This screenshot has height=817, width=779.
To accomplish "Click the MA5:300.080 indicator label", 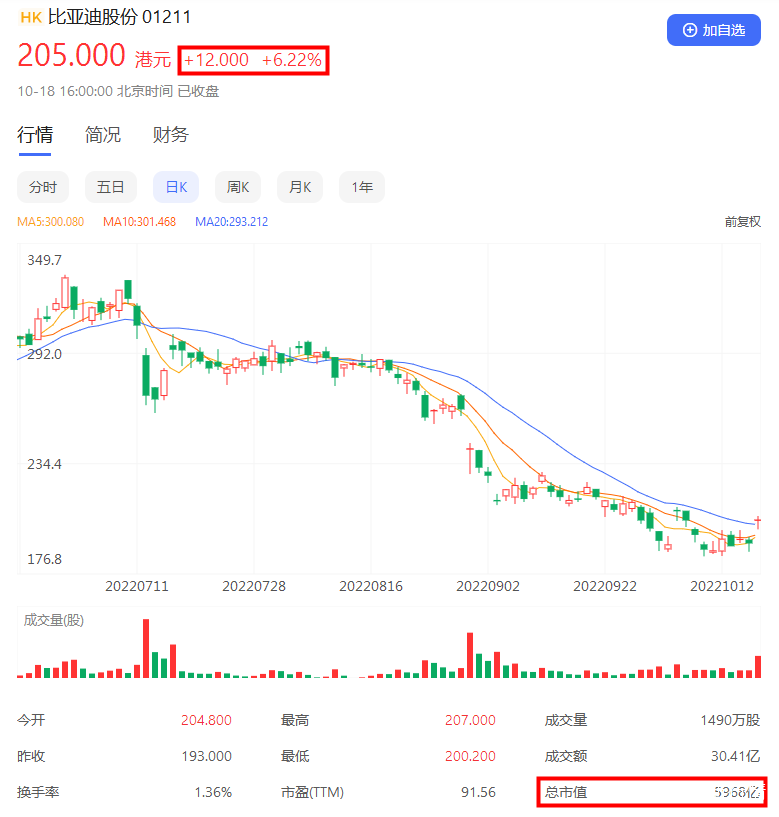I will [51, 222].
